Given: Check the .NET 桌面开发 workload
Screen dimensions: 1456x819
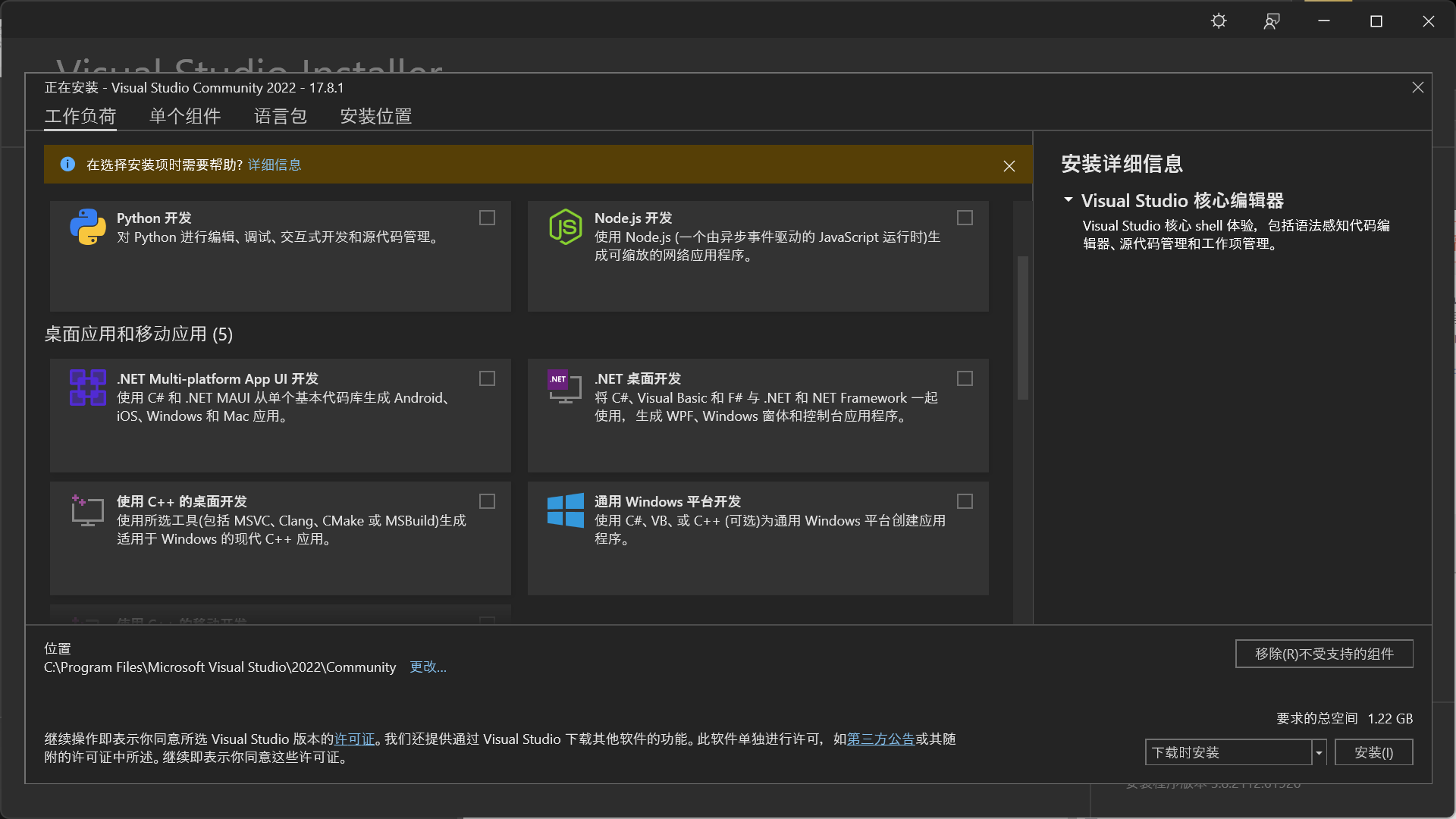Looking at the screenshot, I should click(x=964, y=378).
